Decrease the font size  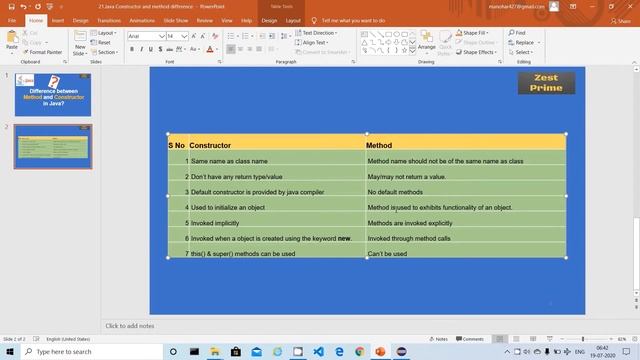[x=203, y=36]
